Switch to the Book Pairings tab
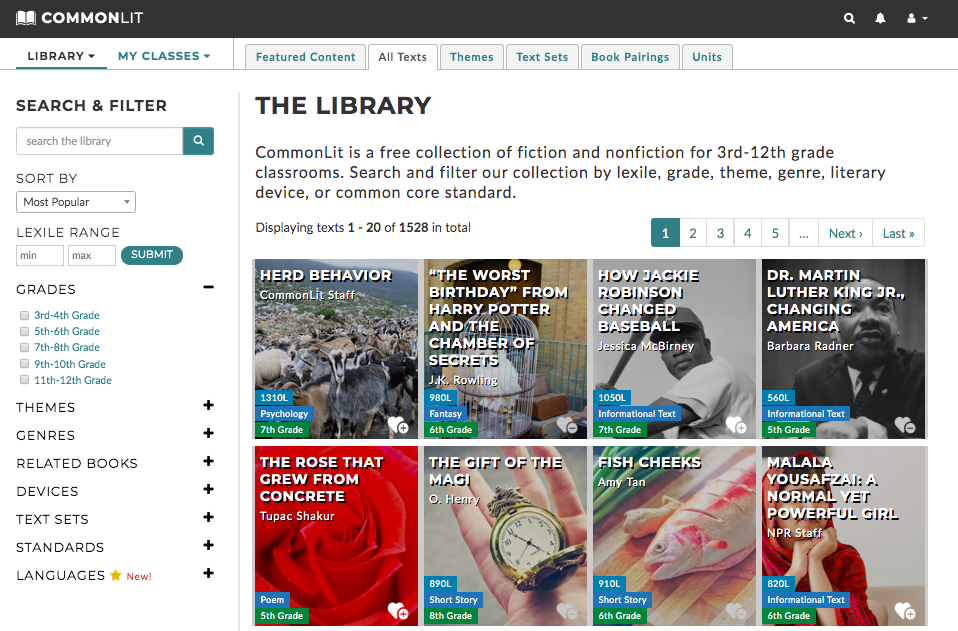Viewport: 958px width, 631px height. point(629,57)
